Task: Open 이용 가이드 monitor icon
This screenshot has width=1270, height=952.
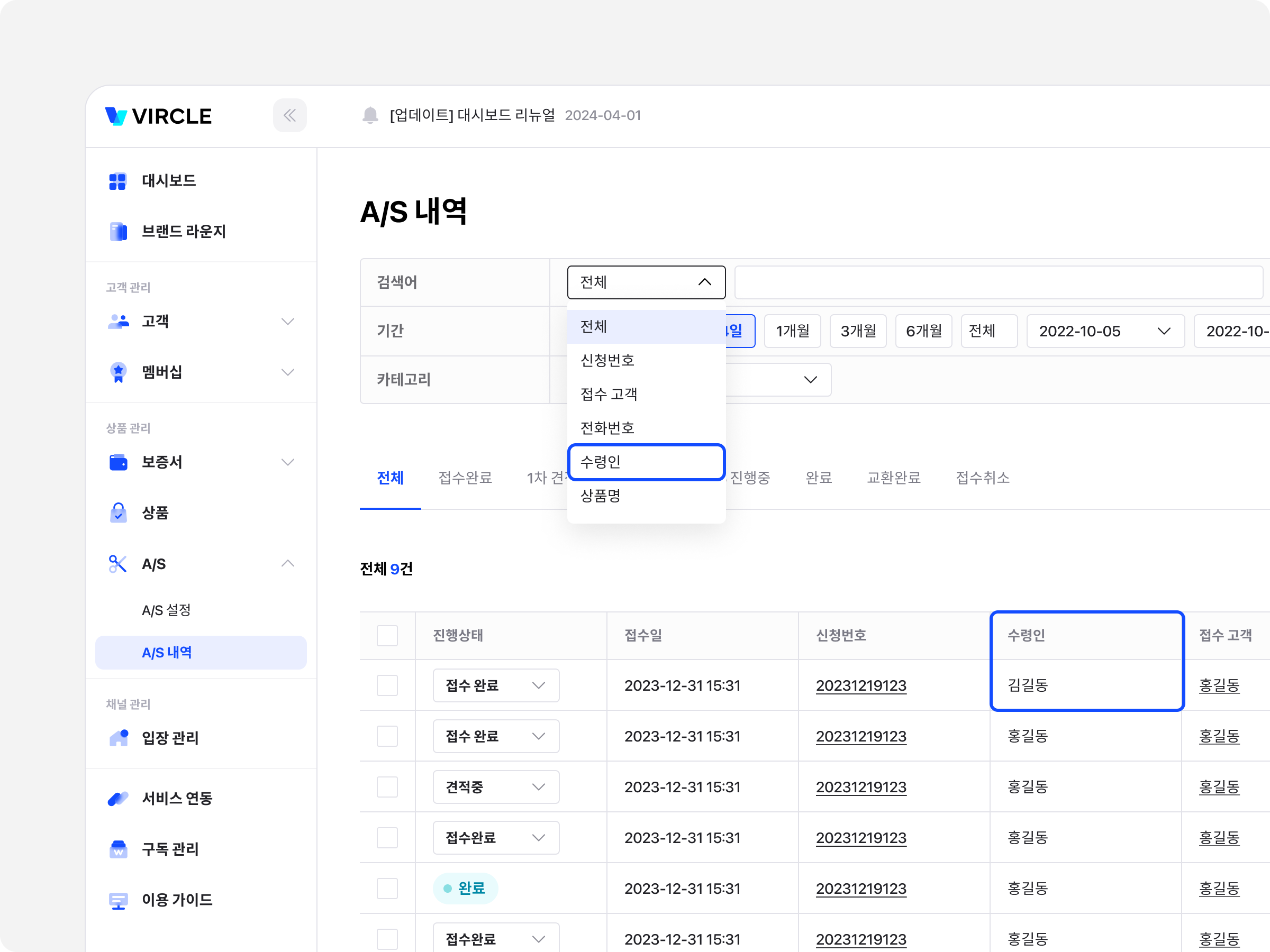Action: [x=119, y=900]
